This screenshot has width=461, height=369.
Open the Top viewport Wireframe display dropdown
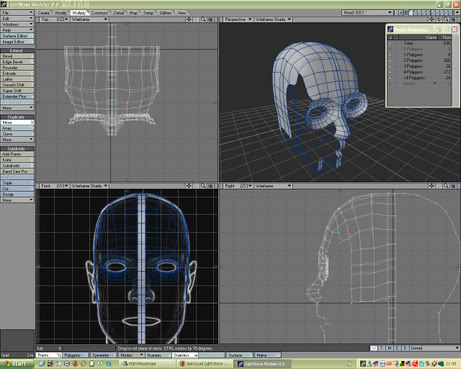pyautogui.click(x=89, y=19)
